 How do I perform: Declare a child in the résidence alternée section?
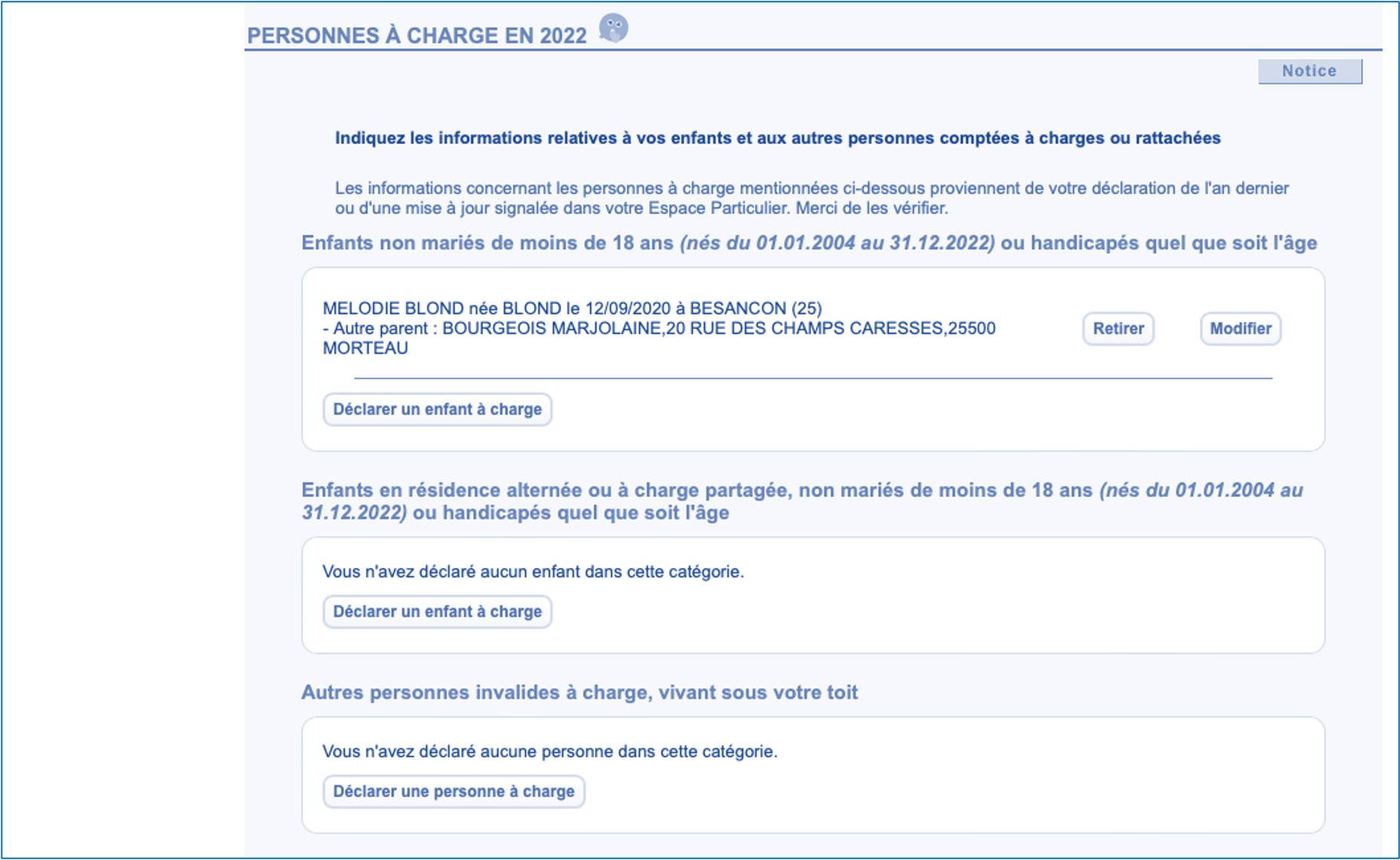(437, 612)
